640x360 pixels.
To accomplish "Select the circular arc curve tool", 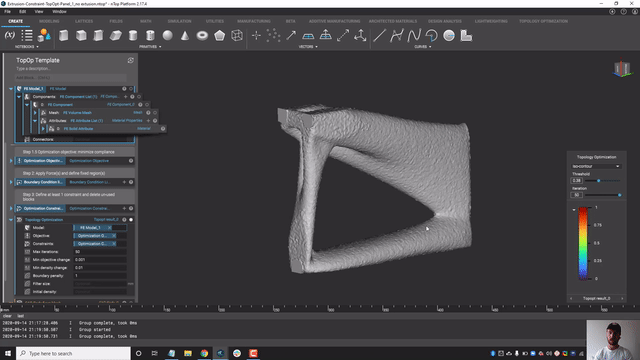I will pyautogui.click(x=431, y=36).
